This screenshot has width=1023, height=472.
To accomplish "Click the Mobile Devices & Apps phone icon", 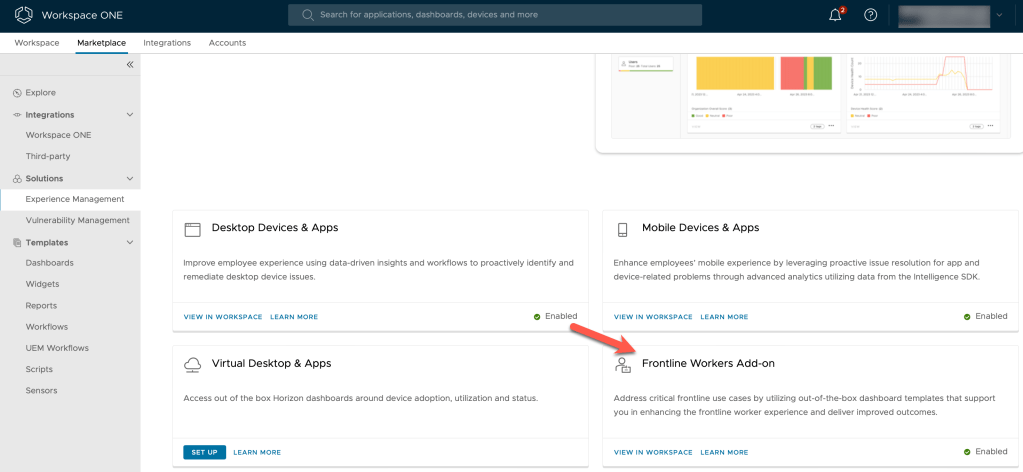I will (622, 229).
